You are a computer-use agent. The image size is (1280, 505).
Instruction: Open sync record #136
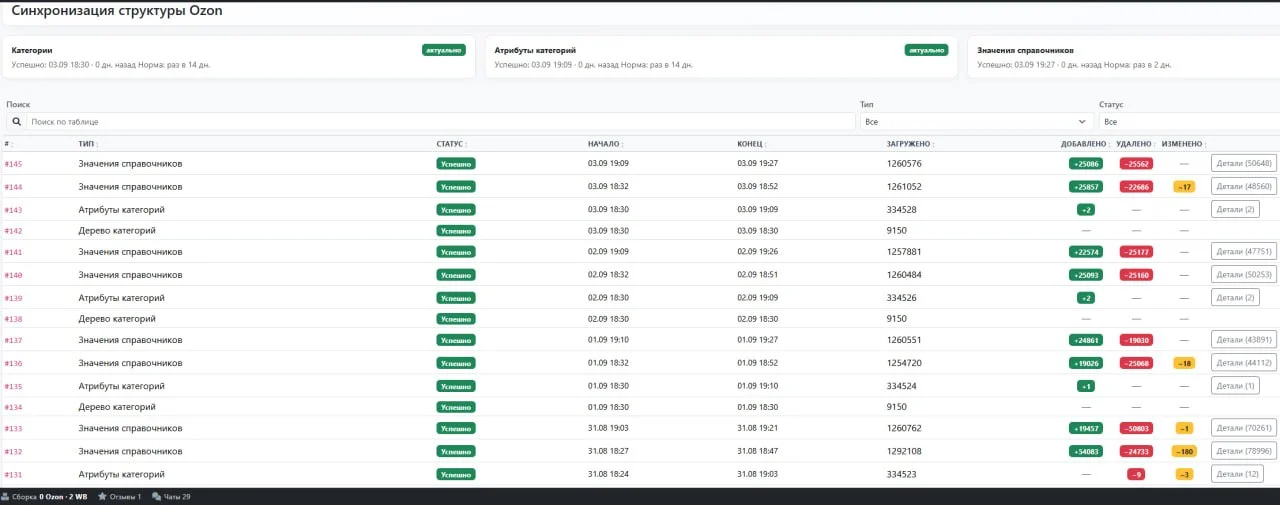point(13,363)
